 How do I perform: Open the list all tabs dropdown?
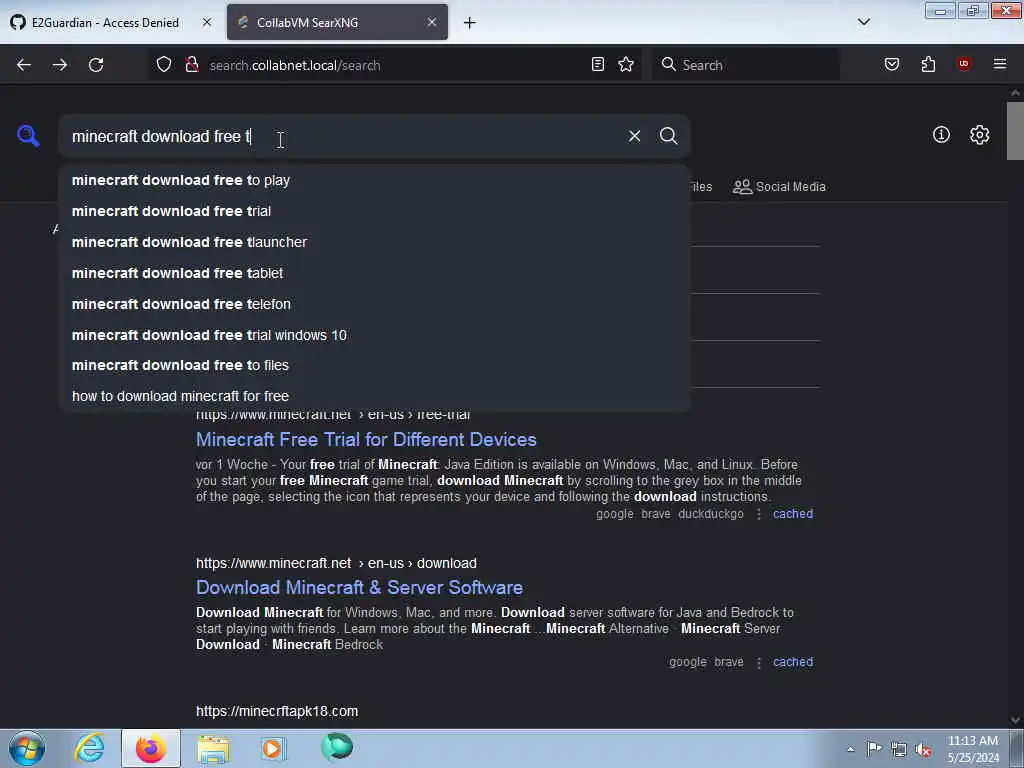point(863,22)
